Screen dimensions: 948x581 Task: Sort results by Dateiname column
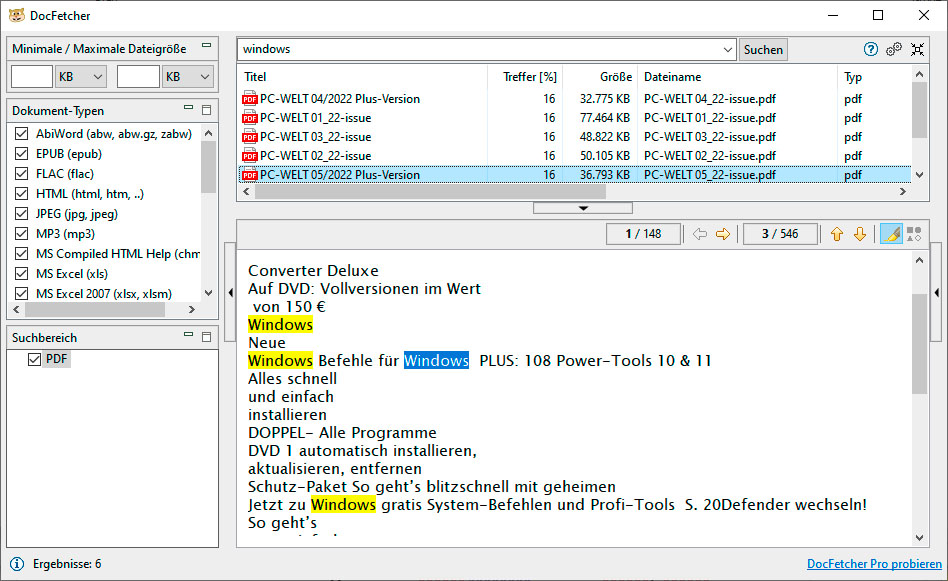click(x=672, y=77)
